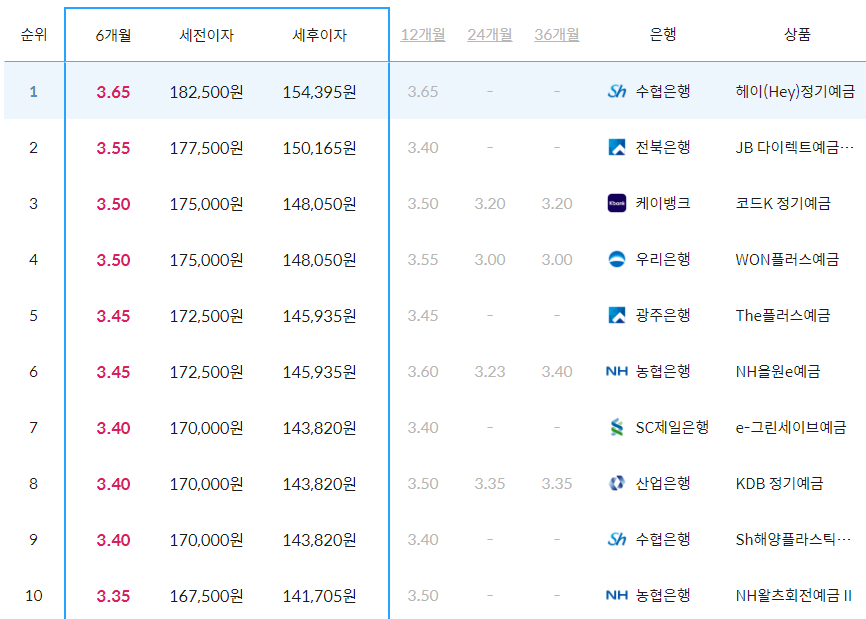Click the 케이뱅크 bank name
The height and width of the screenshot is (619, 866).
point(663,203)
